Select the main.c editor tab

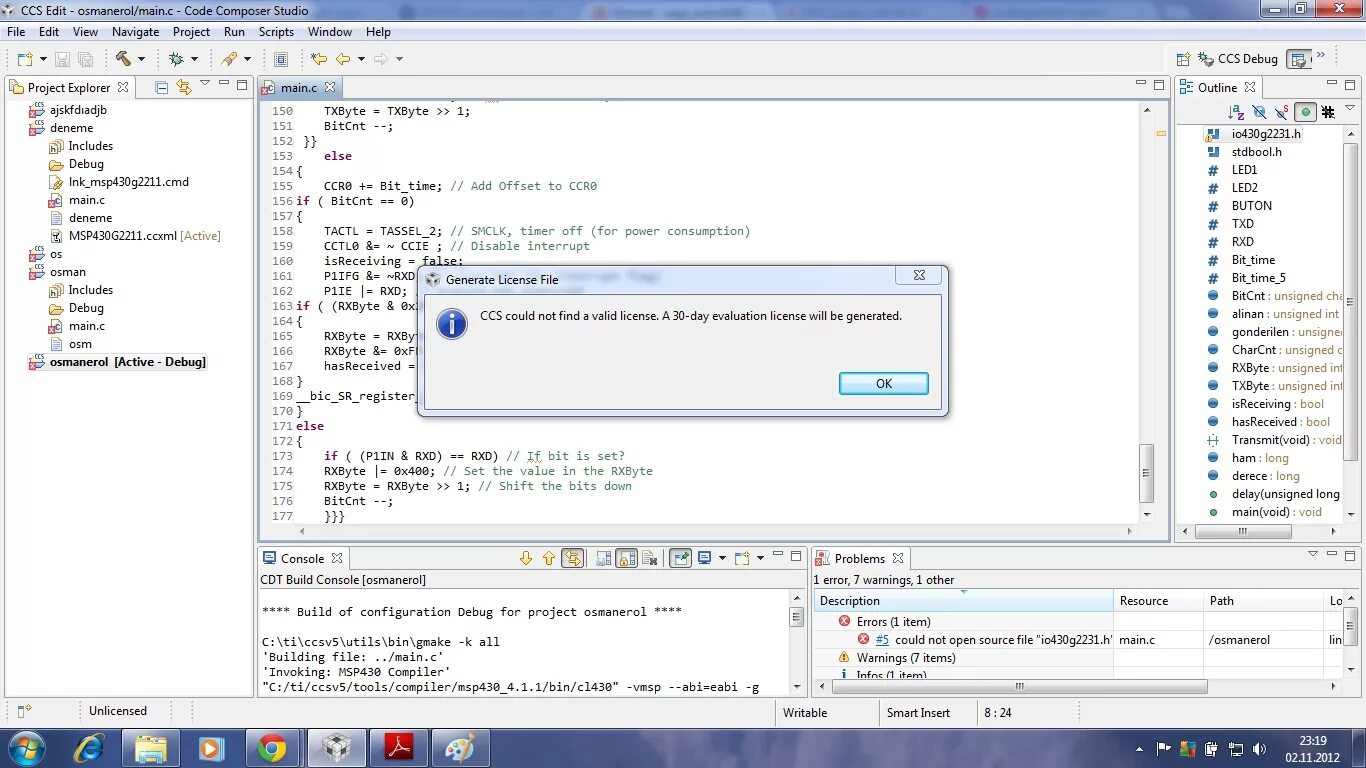point(298,87)
